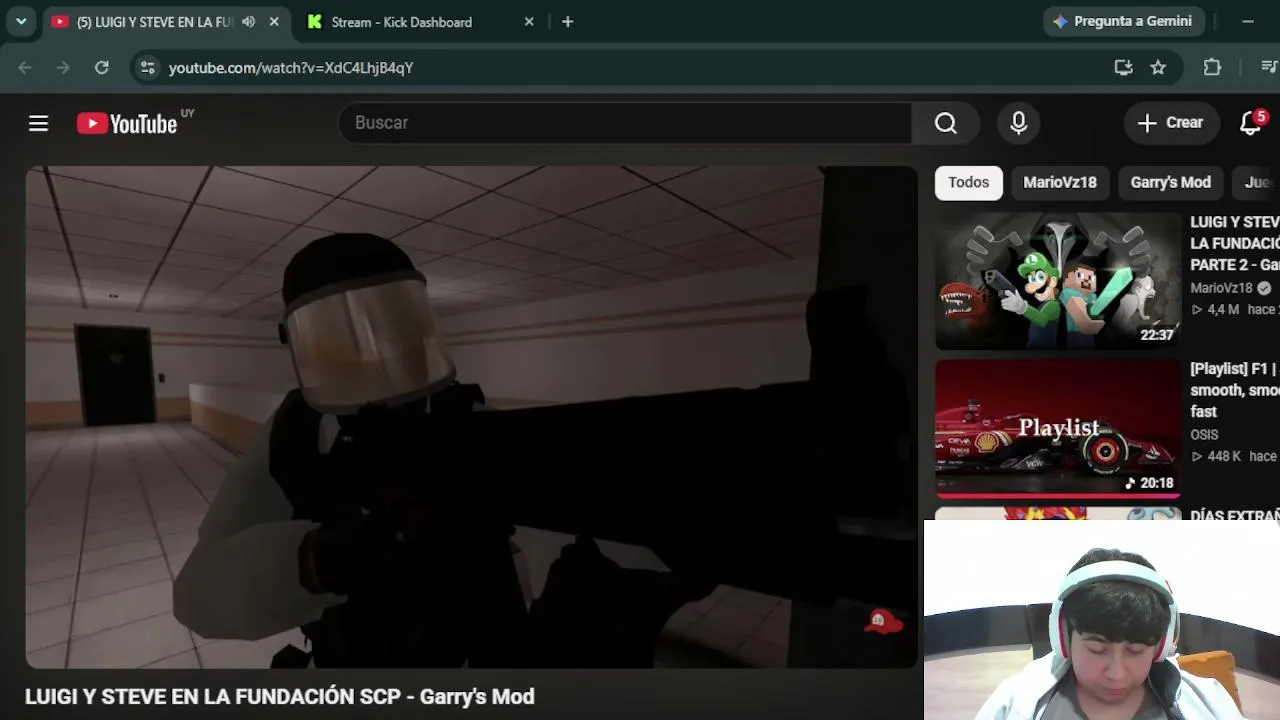Open the Luigi and Steve Parte 2 thumbnail
The image size is (1280, 720).
click(1058, 281)
